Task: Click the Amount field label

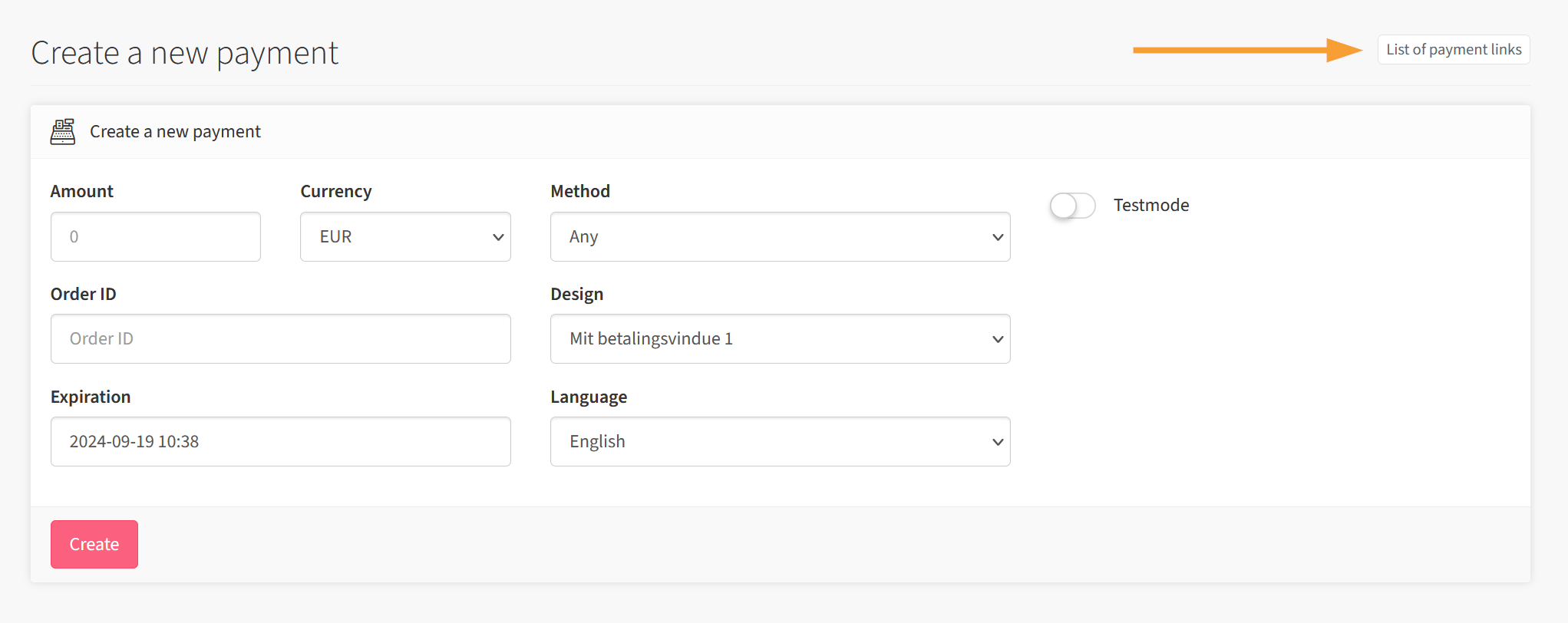Action: click(82, 192)
